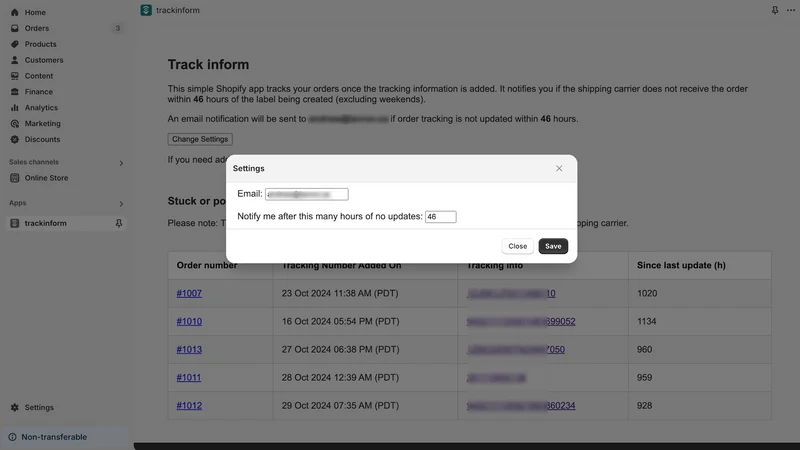The width and height of the screenshot is (800, 450).
Task: Close Settings dialog with X icon
Action: click(x=559, y=168)
